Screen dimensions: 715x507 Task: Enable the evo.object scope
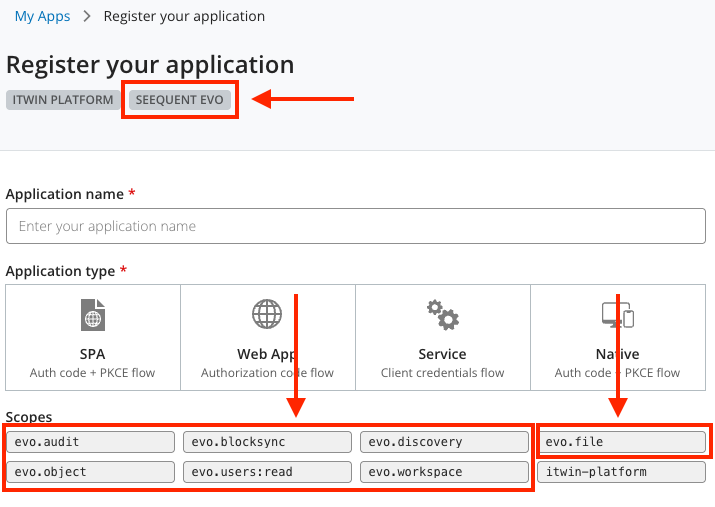(x=91, y=472)
